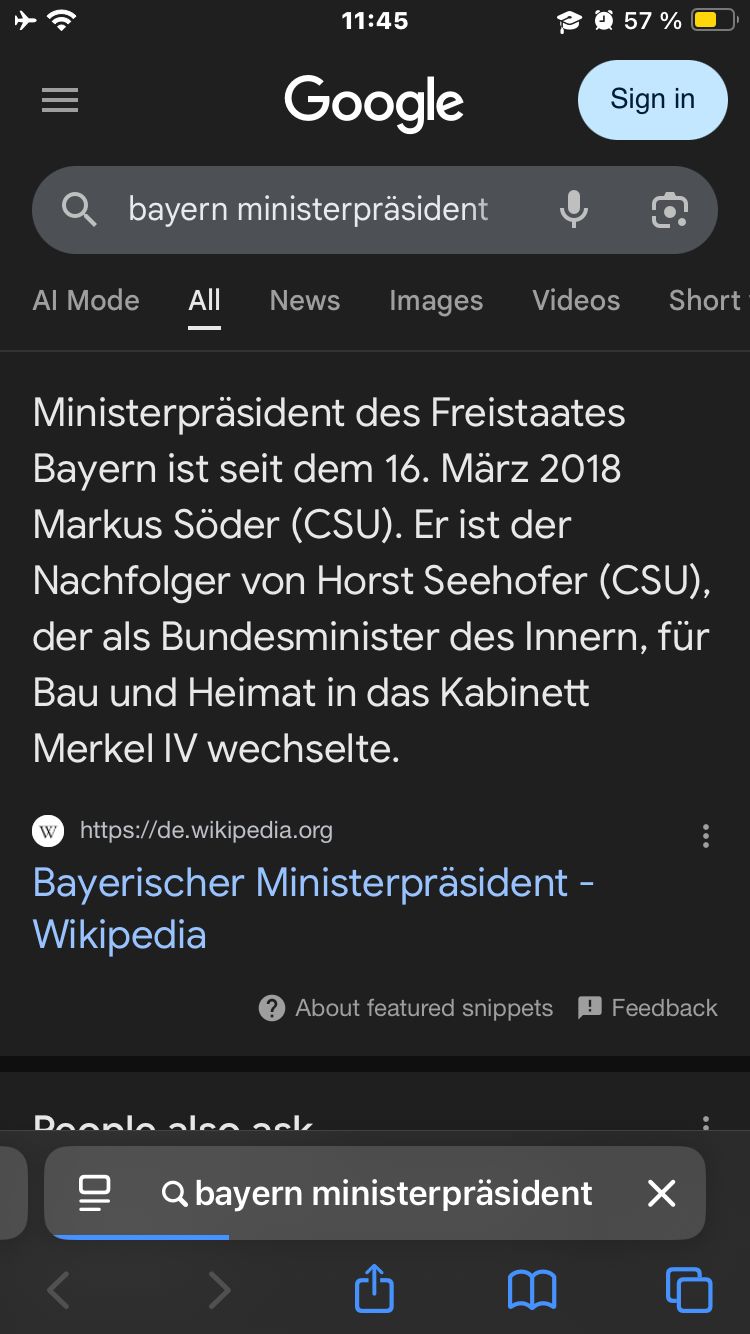Viewport: 750px width, 1334px height.
Task: Open the Google hamburger menu
Action: (x=60, y=100)
